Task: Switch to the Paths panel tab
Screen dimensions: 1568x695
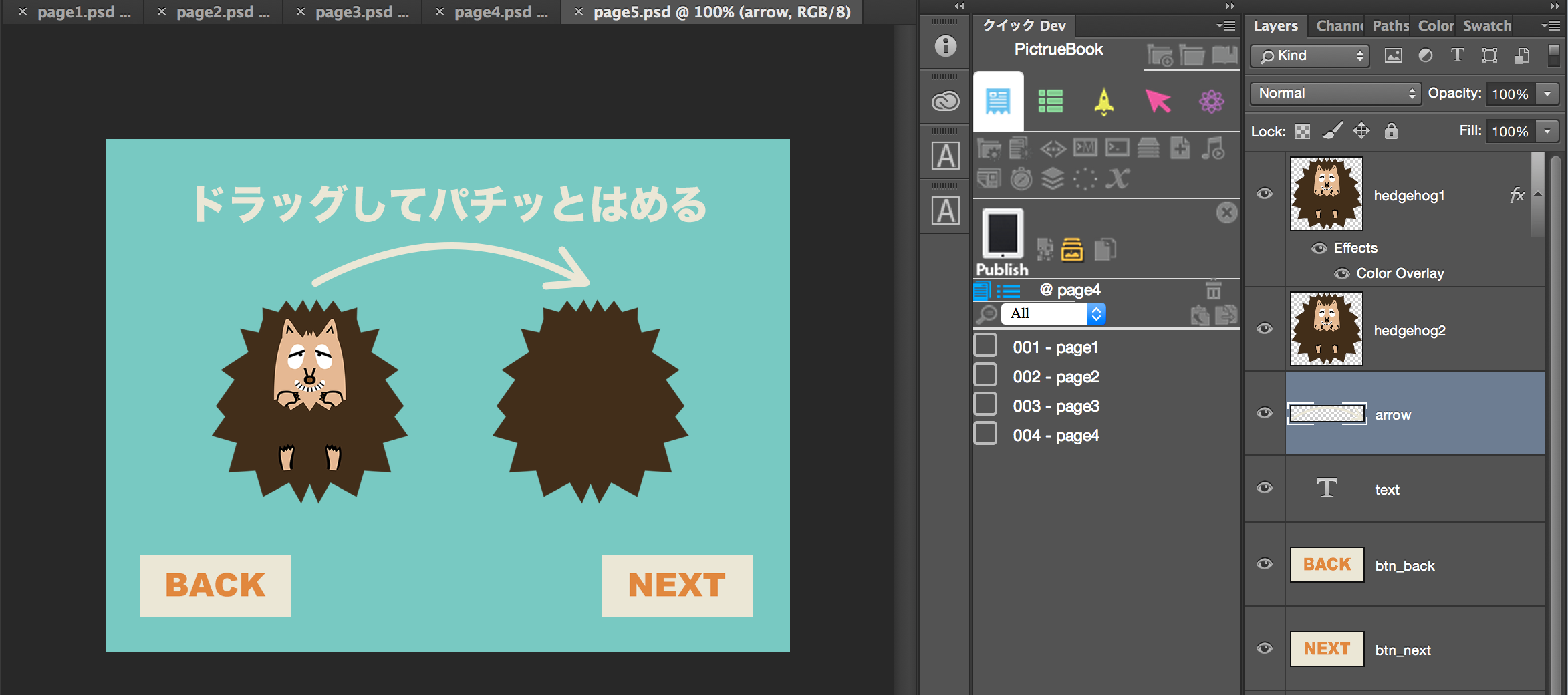Action: coord(1391,26)
